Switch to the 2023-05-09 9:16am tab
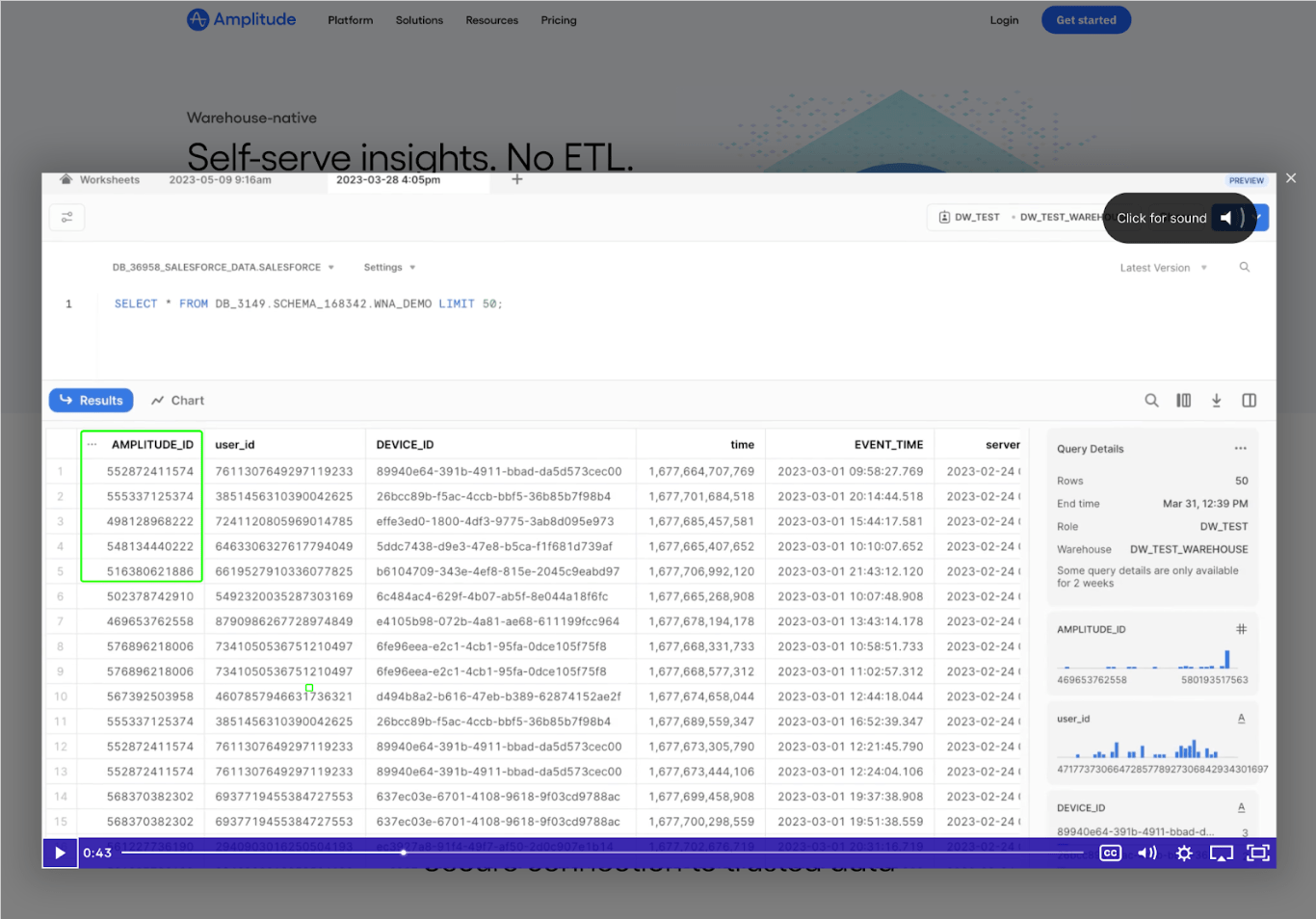Viewport: 1316px width, 919px height. (x=221, y=180)
